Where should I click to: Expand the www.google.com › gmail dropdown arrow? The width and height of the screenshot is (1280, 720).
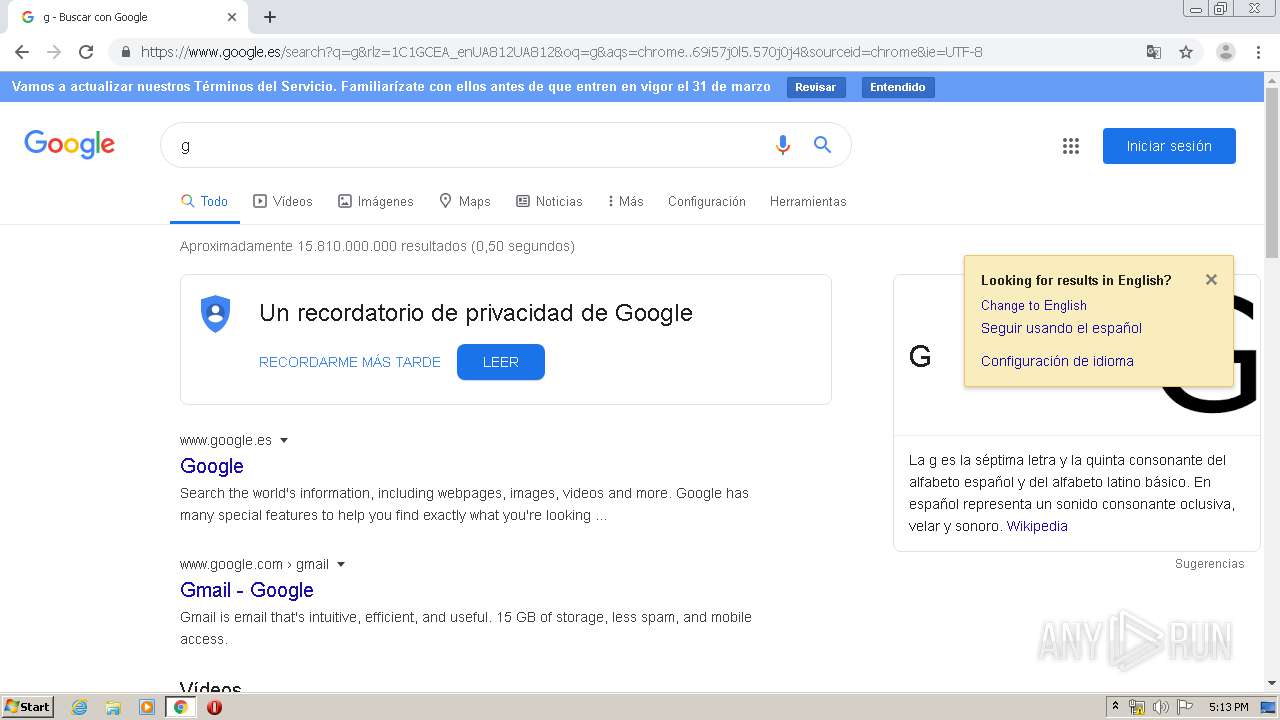(x=341, y=564)
